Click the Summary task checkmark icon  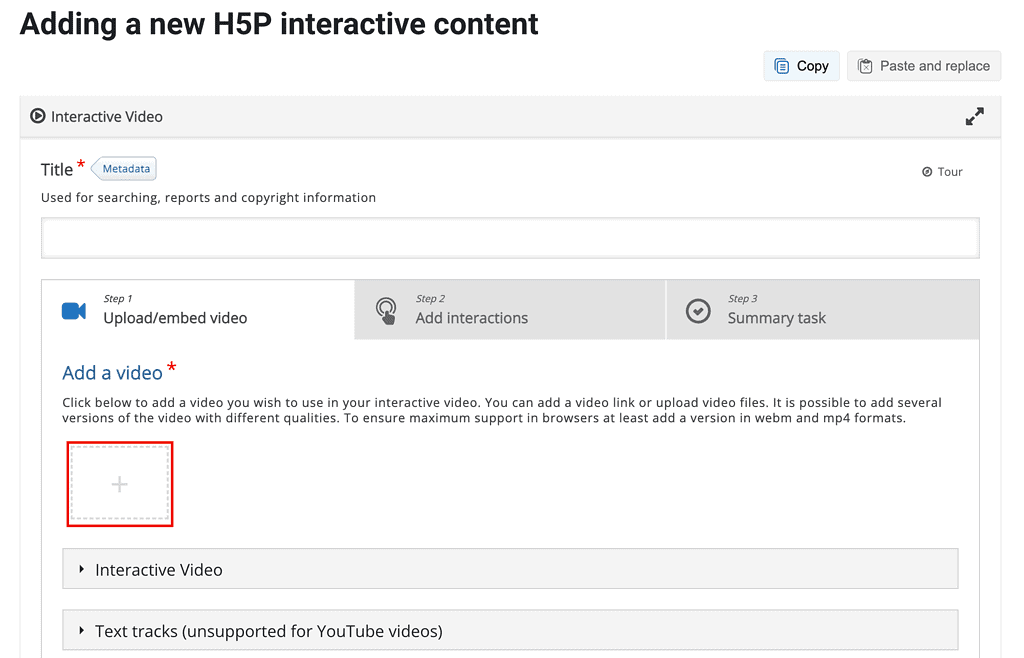(698, 311)
